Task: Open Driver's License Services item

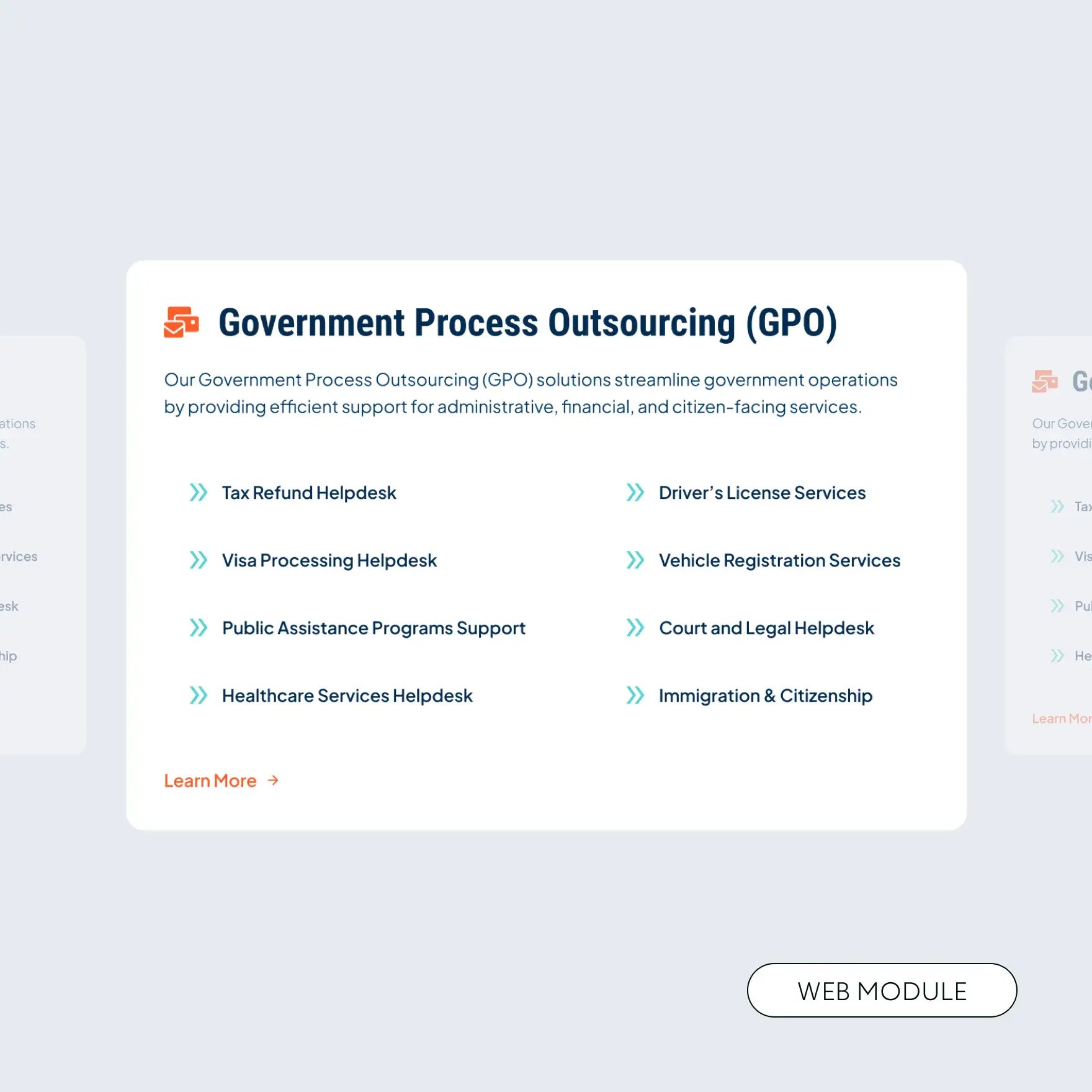Action: (x=762, y=493)
